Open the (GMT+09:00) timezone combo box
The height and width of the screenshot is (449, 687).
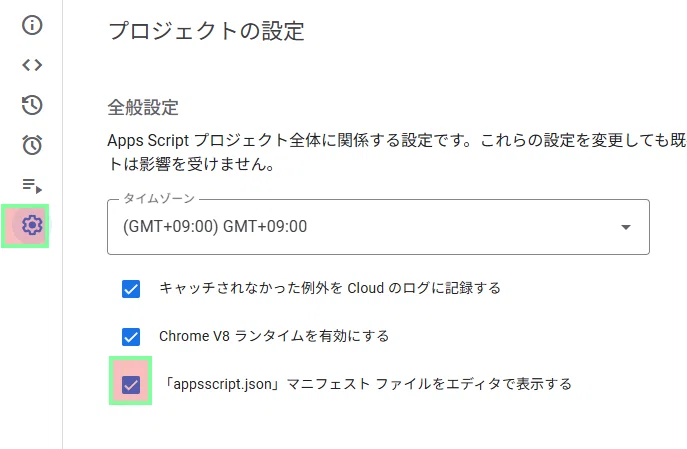[x=378, y=227]
